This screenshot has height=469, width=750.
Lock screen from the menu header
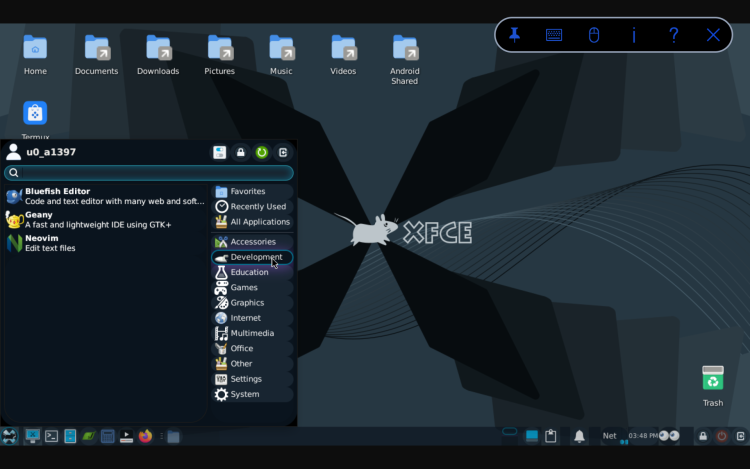241,153
